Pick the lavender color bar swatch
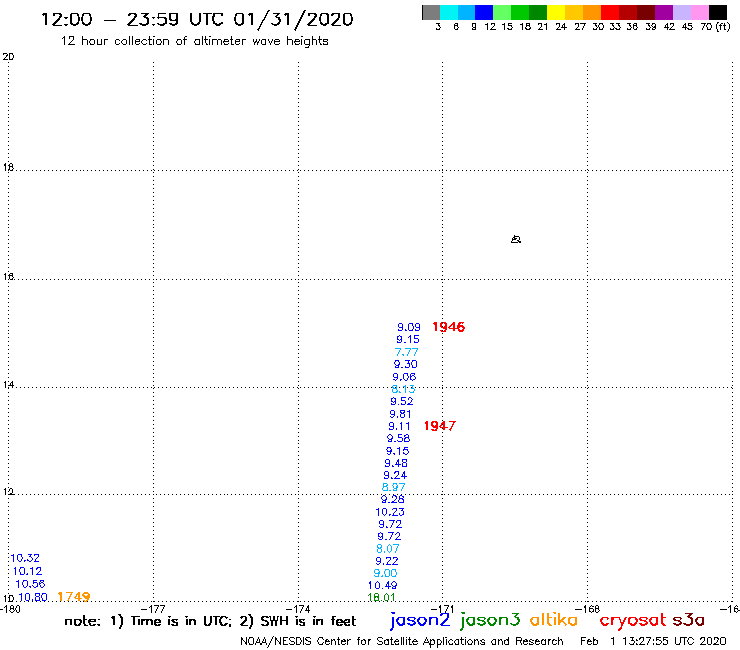The height and width of the screenshot is (650, 740). tap(682, 12)
